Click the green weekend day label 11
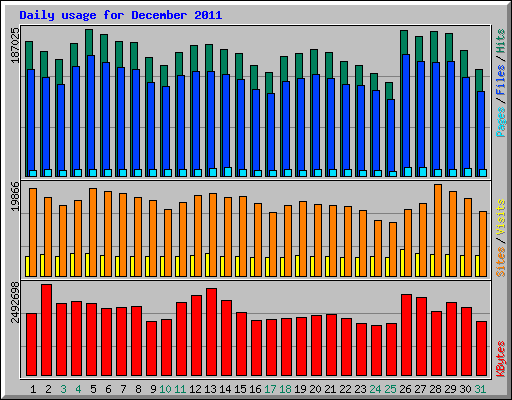This screenshot has width=512, height=400. pos(180,389)
